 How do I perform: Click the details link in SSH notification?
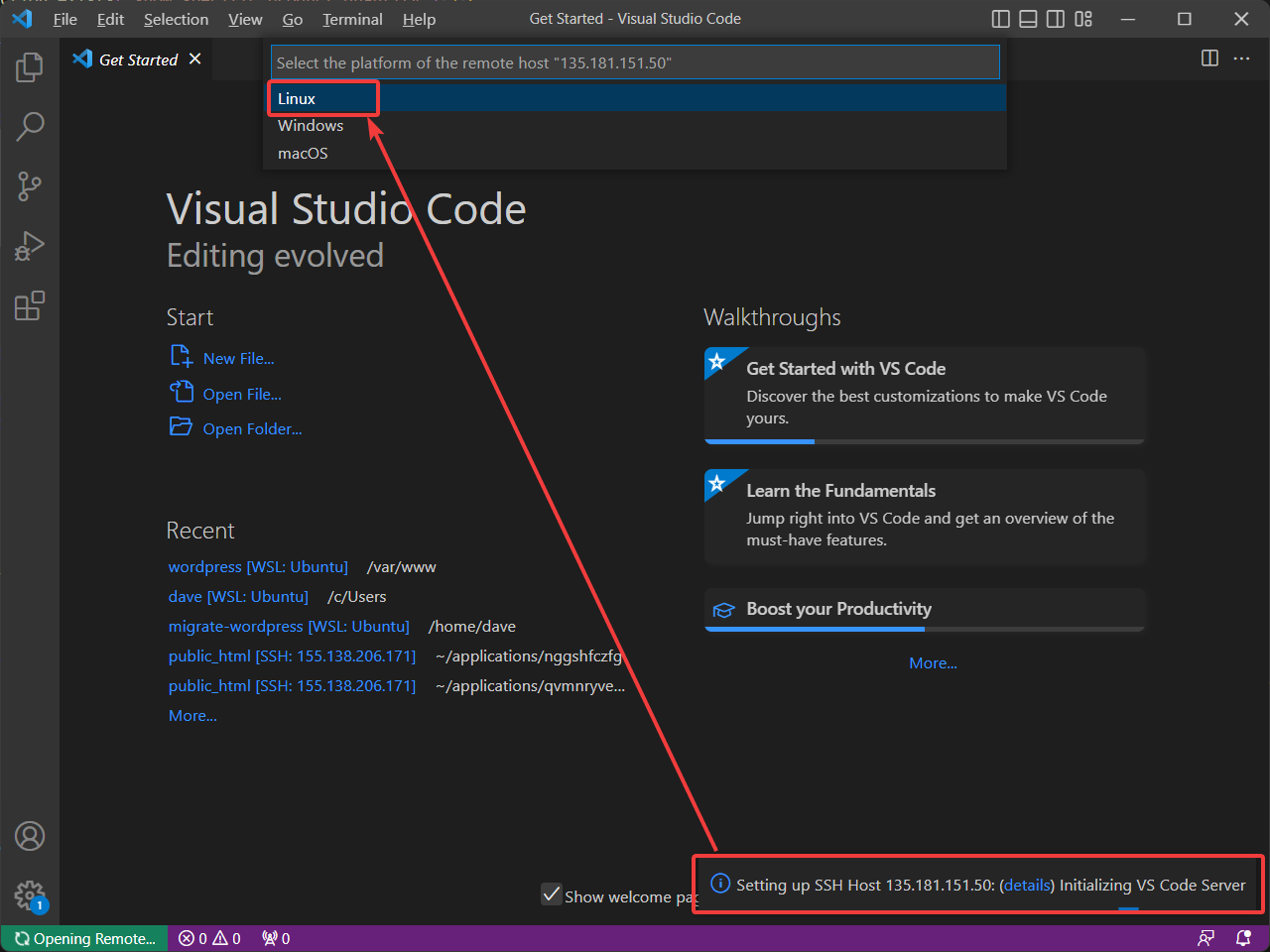pos(1027,885)
